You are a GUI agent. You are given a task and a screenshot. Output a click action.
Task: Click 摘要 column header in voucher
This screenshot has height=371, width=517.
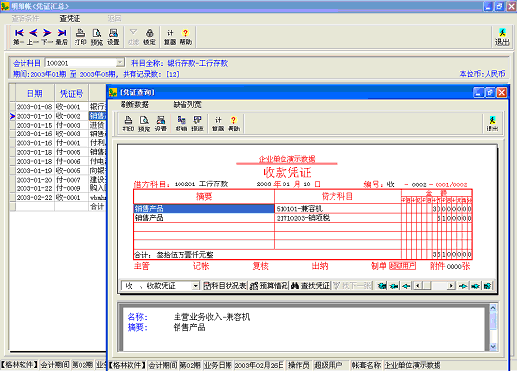pos(204,196)
